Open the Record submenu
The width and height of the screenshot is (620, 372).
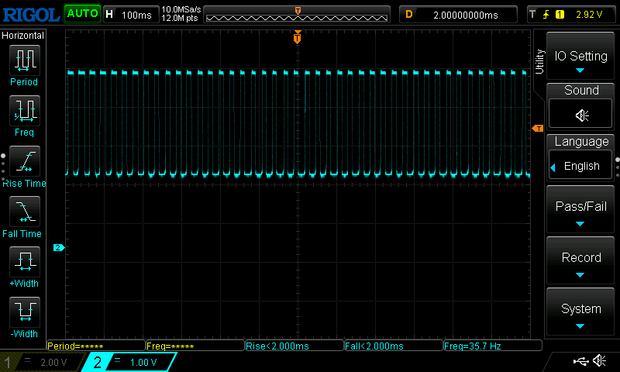tap(580, 261)
